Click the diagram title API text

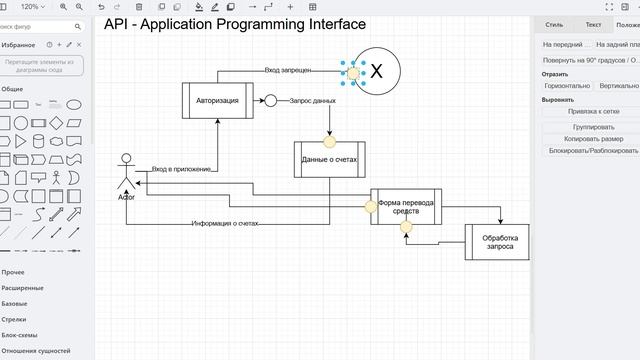tap(235, 24)
